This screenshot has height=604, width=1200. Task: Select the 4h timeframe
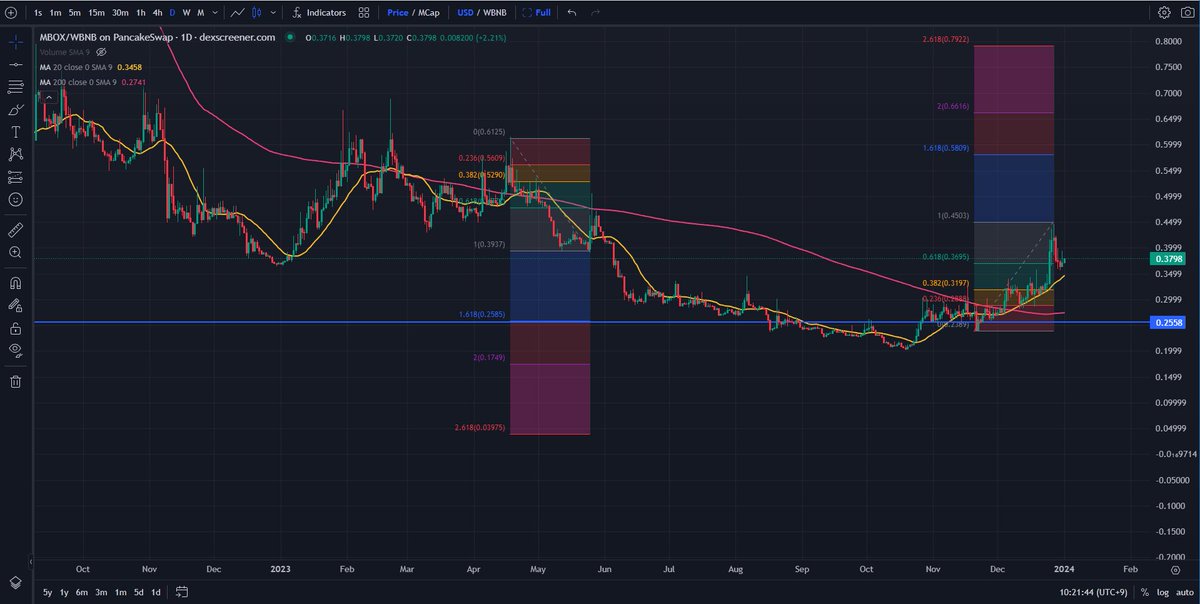click(157, 13)
